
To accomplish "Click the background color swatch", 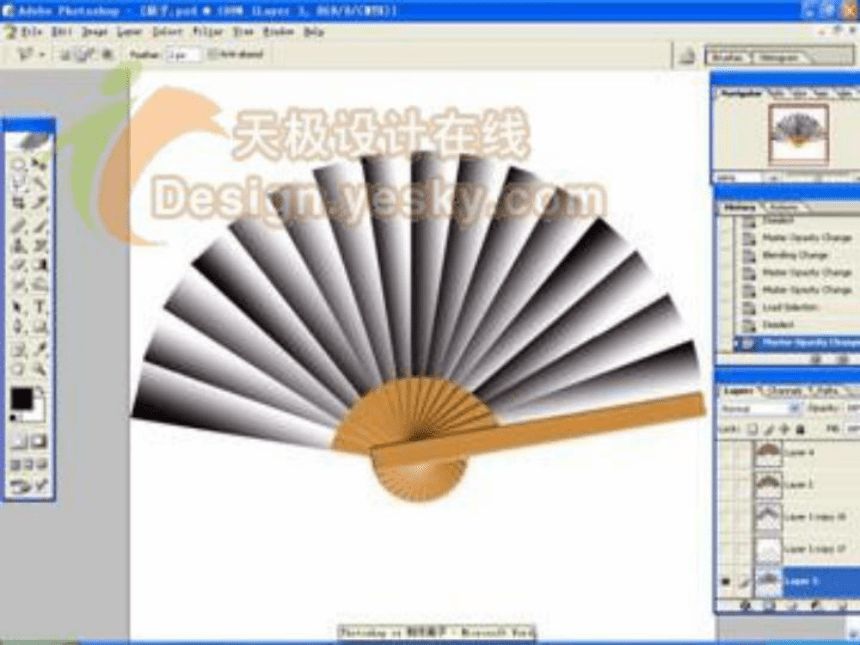I will click(x=37, y=411).
